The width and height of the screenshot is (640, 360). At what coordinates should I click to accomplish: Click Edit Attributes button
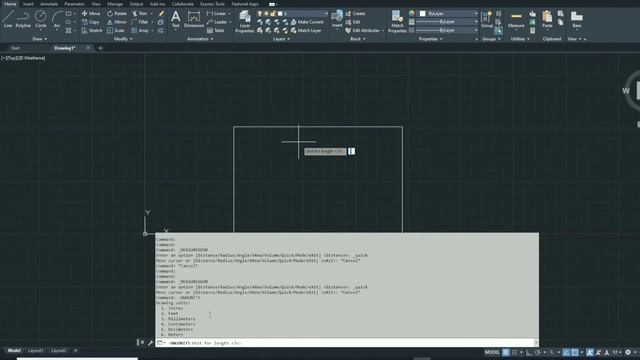362,31
